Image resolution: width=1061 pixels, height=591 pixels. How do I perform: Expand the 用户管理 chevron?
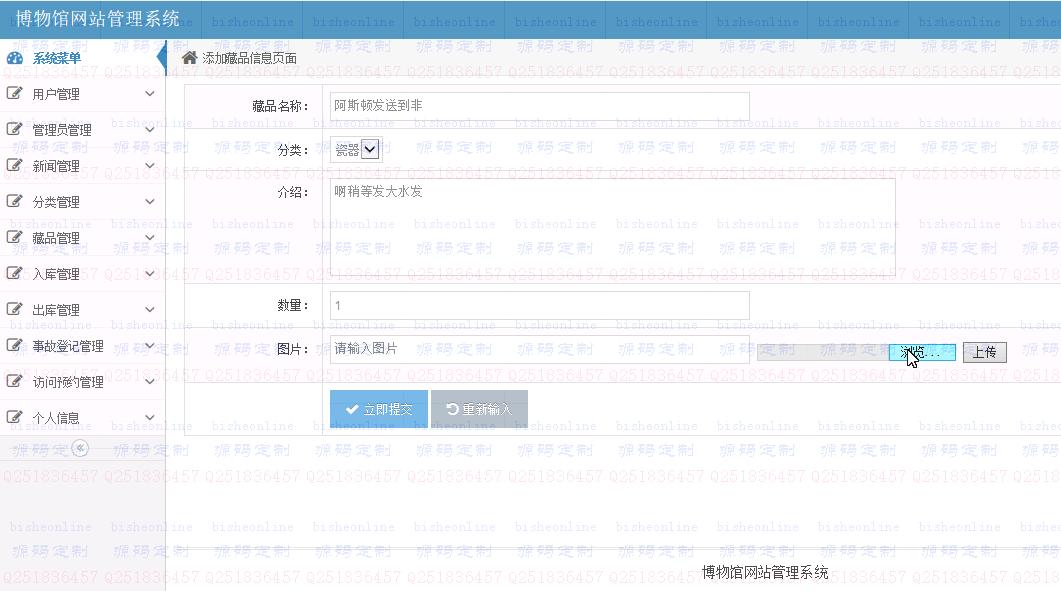pyautogui.click(x=150, y=93)
